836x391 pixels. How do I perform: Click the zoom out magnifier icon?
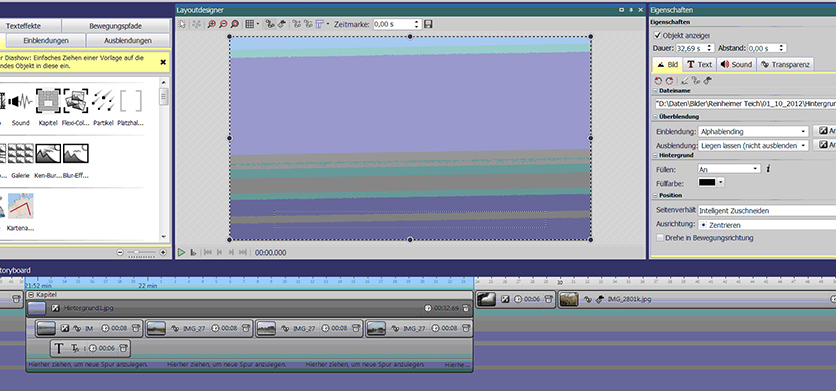[223, 24]
